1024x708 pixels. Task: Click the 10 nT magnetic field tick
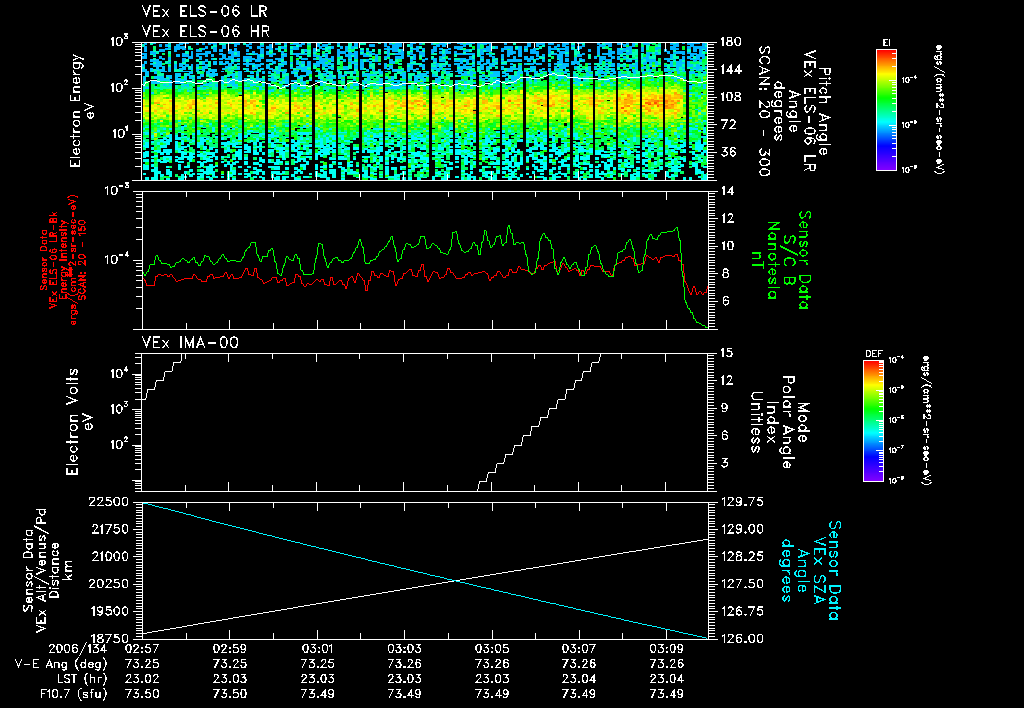point(727,246)
